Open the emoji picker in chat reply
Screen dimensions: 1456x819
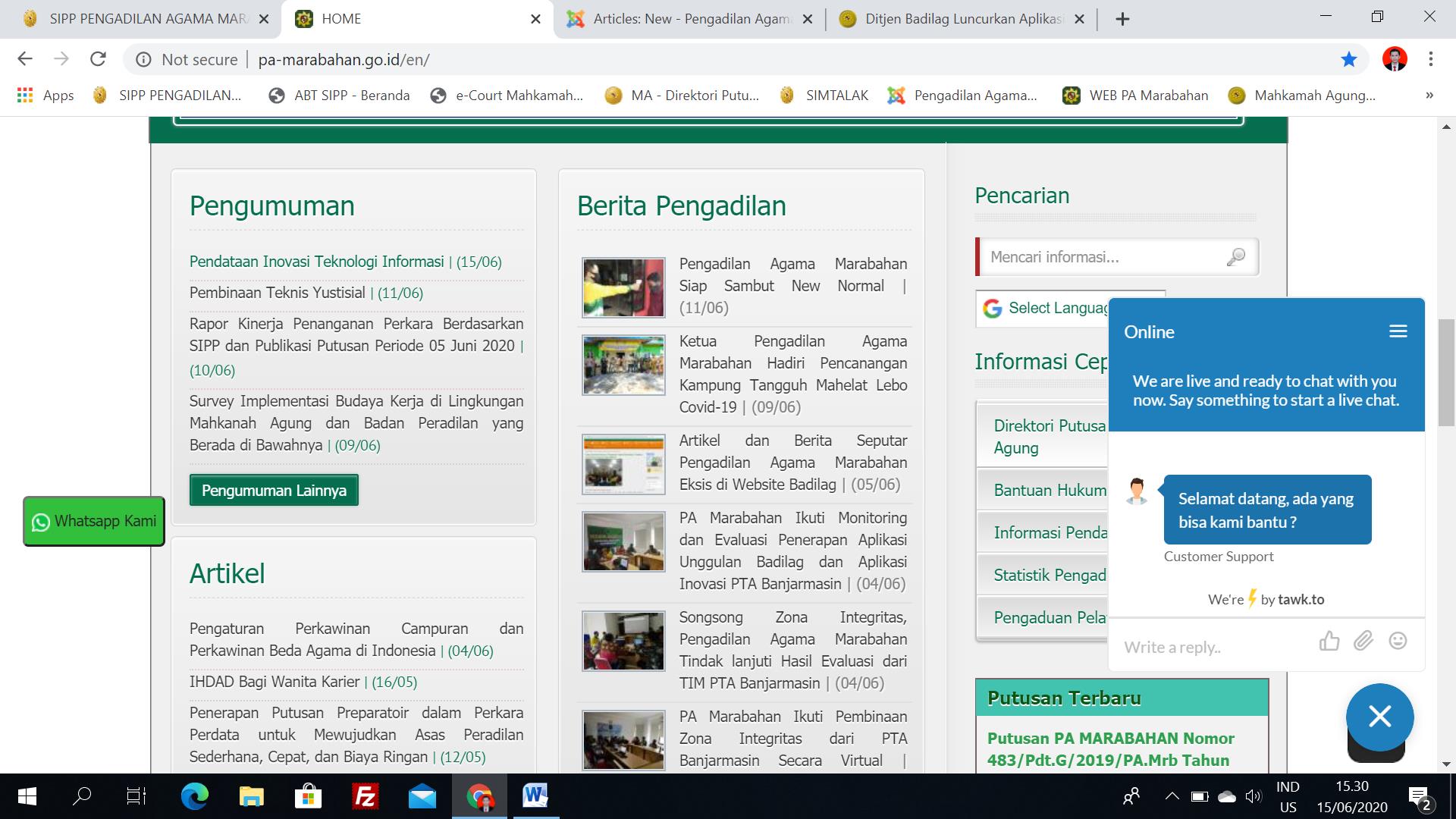1398,642
